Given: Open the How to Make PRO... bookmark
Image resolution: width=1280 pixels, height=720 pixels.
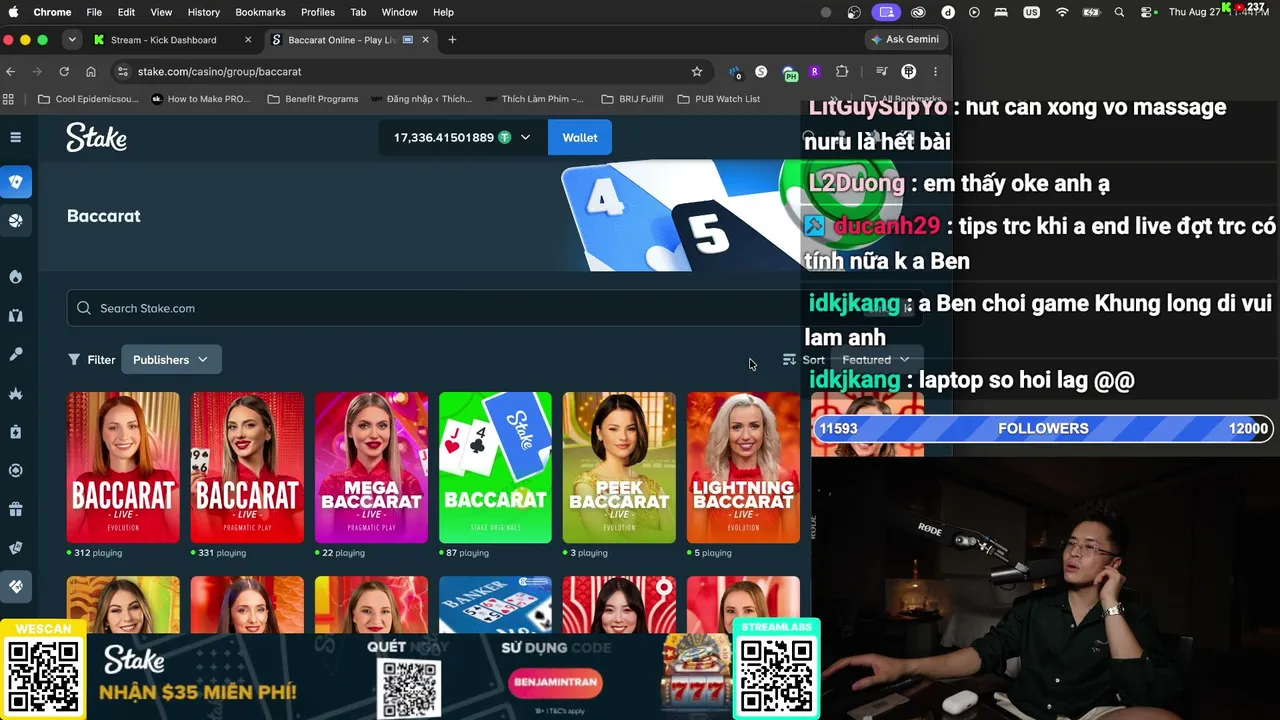Looking at the screenshot, I should pos(201,99).
